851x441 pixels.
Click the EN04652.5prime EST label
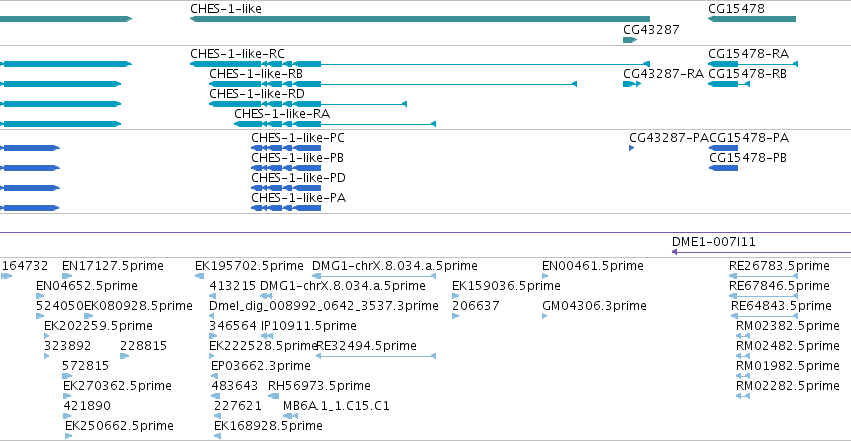click(87, 286)
